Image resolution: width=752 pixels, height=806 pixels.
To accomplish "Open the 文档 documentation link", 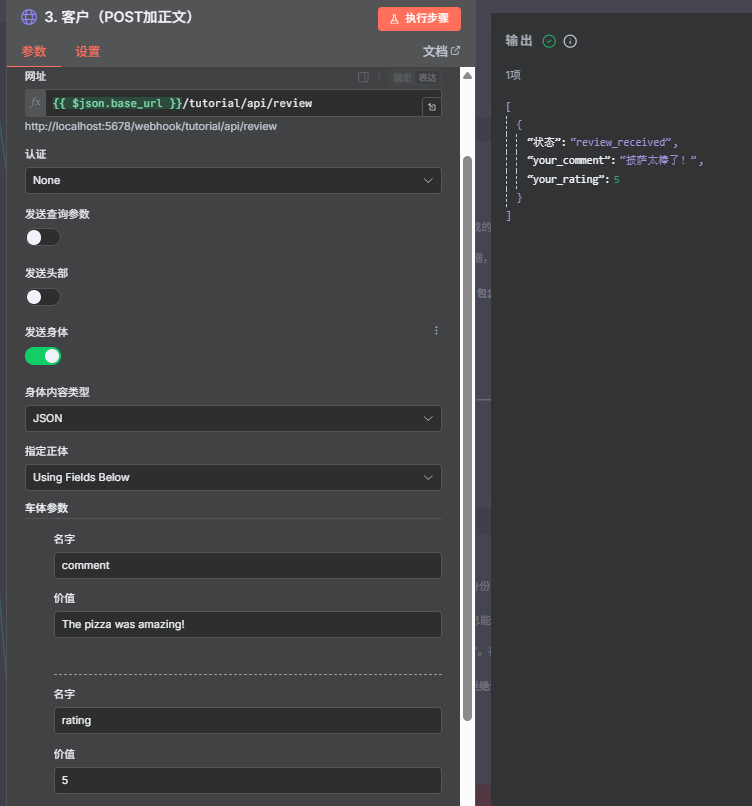I will coord(441,51).
